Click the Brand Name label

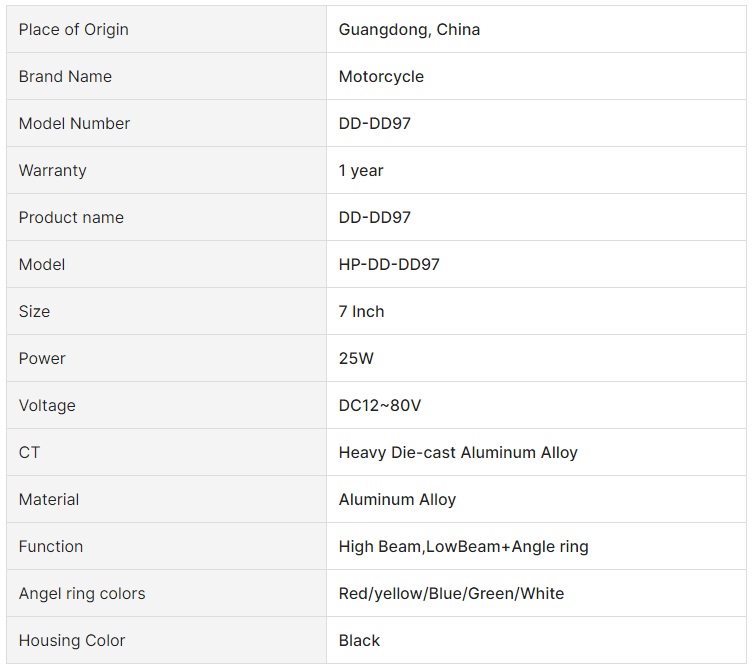65,76
